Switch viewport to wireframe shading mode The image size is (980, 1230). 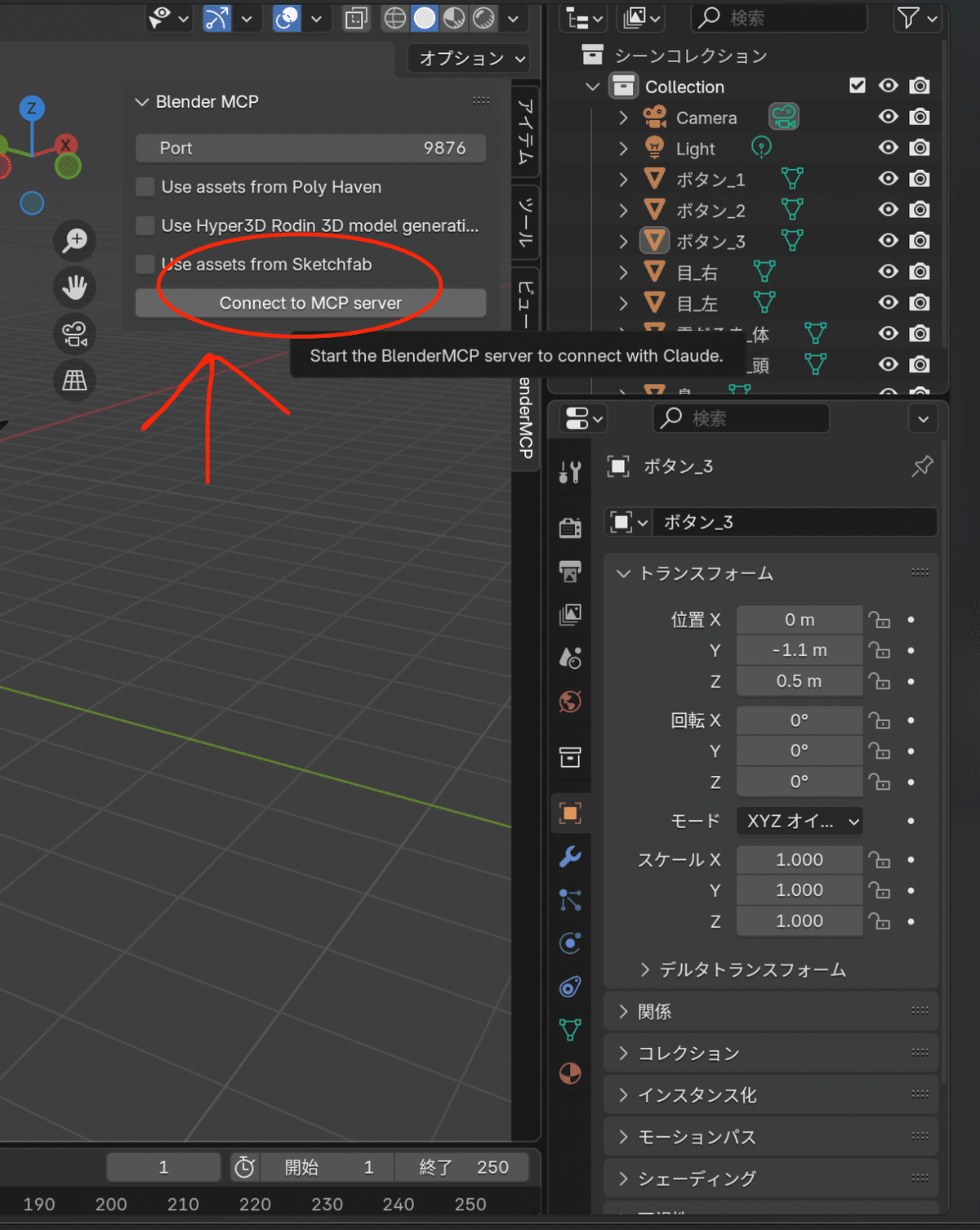(395, 18)
